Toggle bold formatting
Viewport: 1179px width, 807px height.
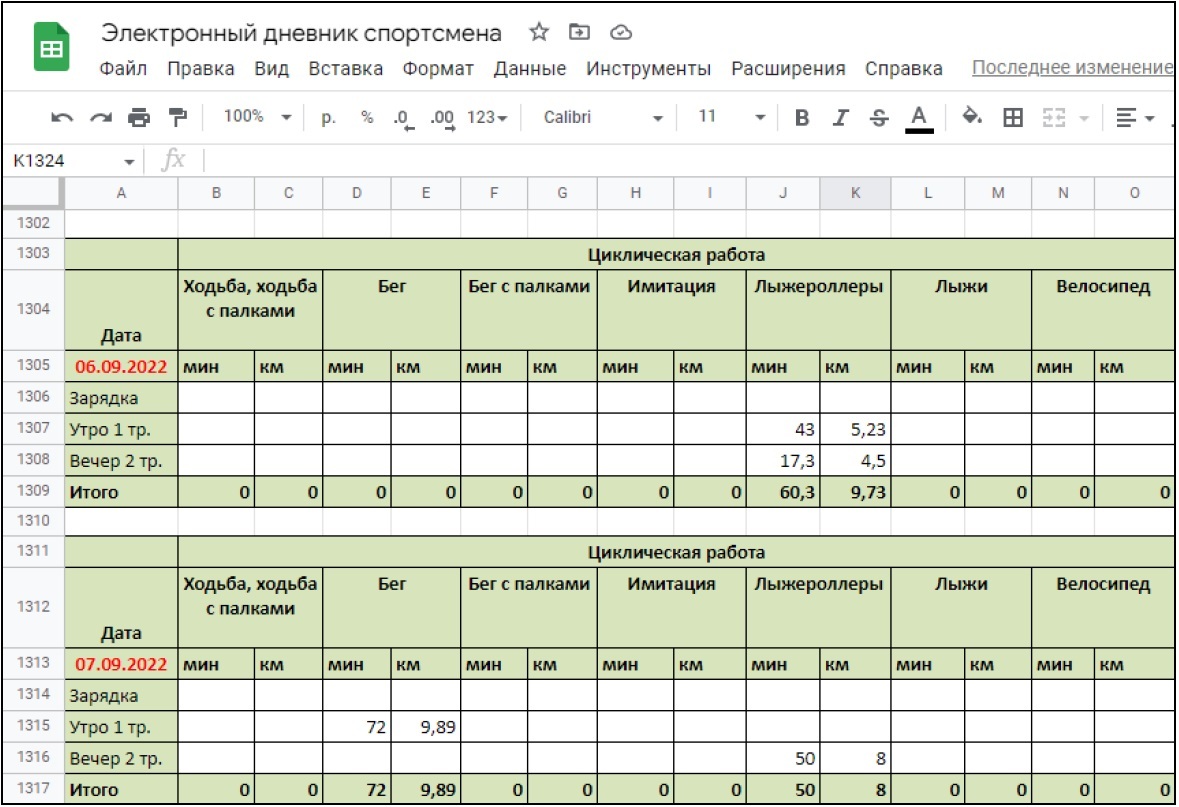(x=801, y=118)
